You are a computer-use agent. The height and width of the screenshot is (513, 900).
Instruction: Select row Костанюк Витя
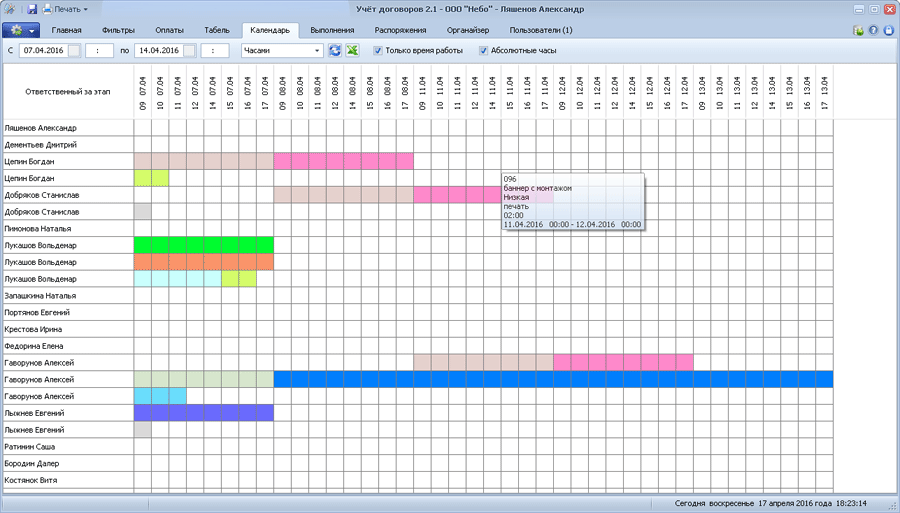click(68, 480)
